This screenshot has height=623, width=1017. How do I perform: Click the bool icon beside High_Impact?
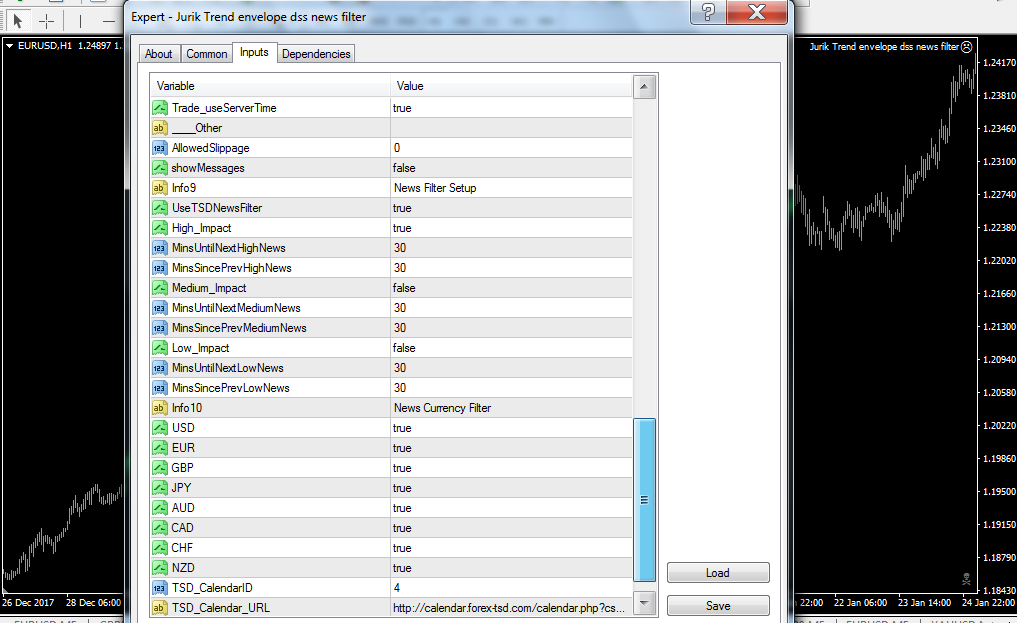160,228
